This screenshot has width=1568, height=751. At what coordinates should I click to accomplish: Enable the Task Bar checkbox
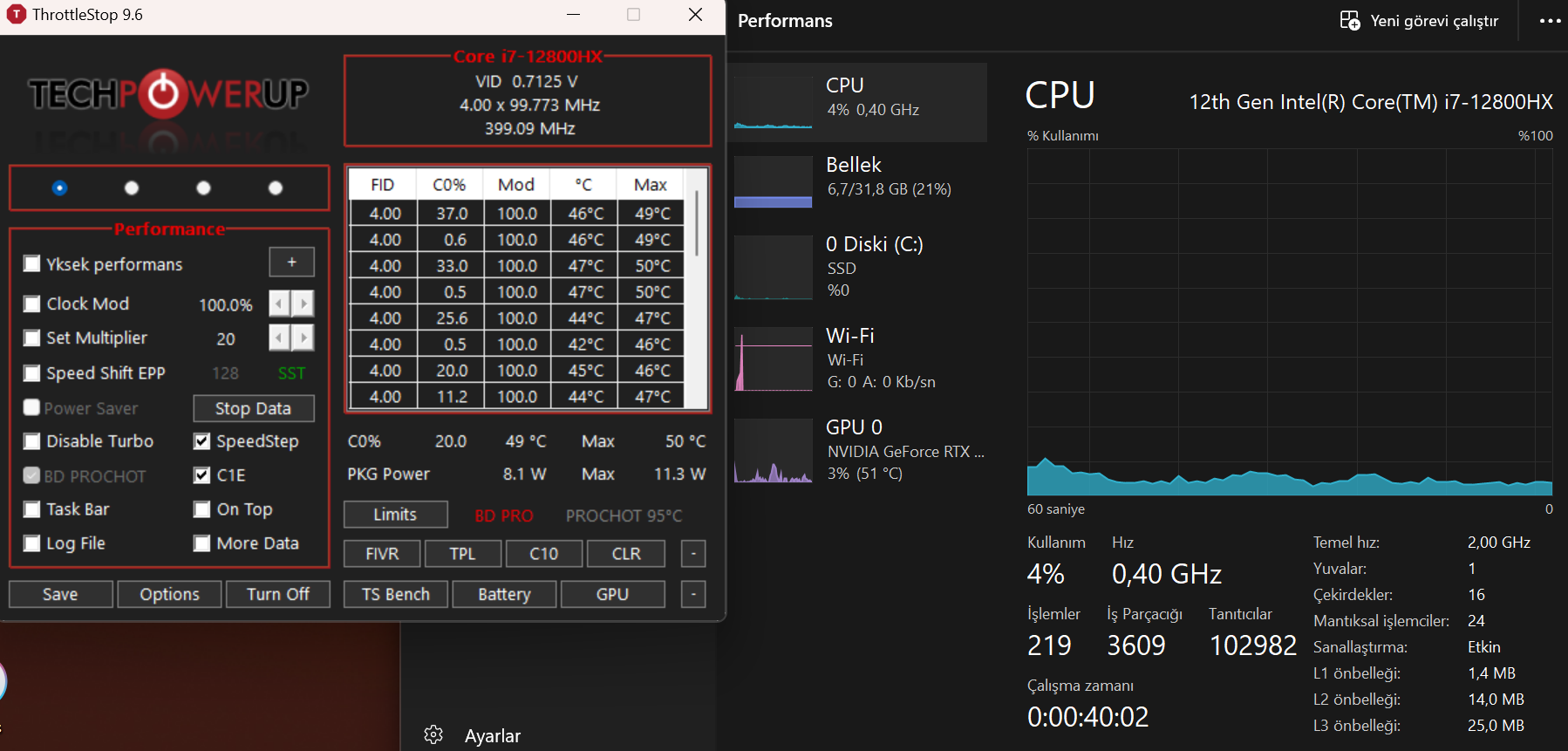(x=32, y=509)
